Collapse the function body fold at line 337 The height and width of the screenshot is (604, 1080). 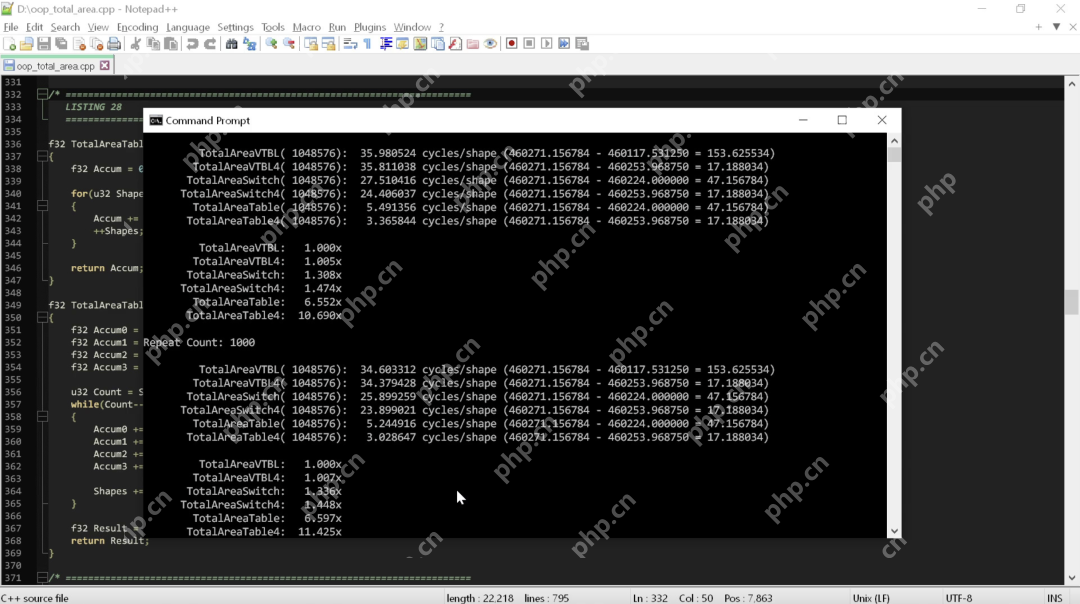point(42,156)
